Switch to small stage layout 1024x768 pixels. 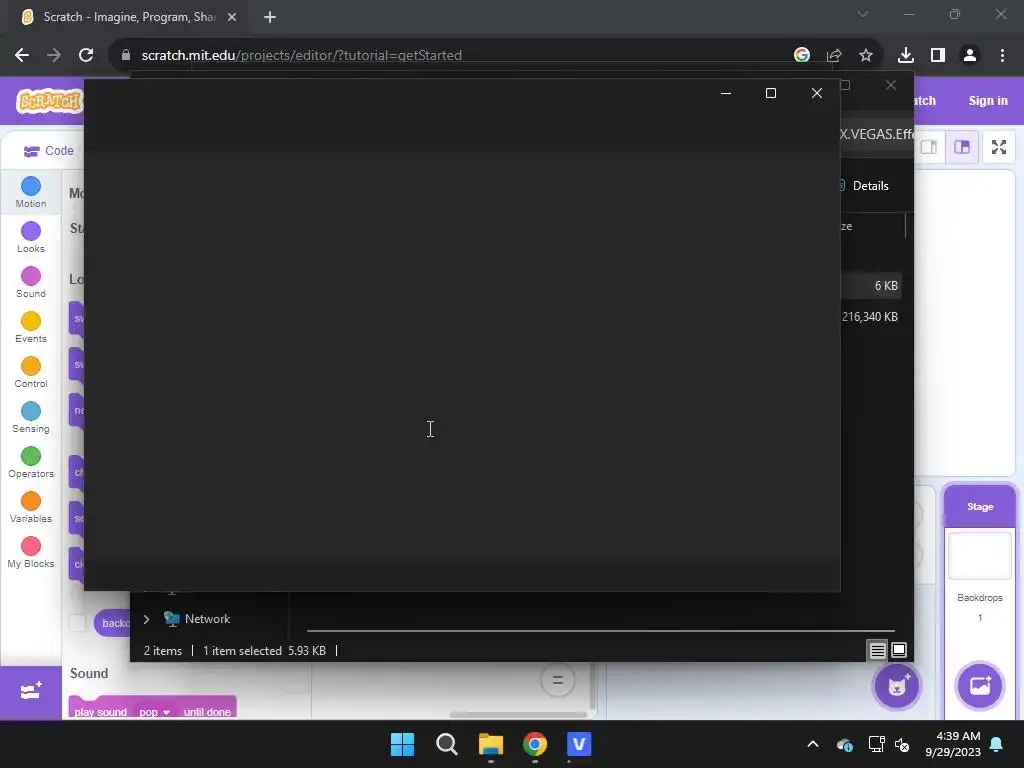coord(929,147)
